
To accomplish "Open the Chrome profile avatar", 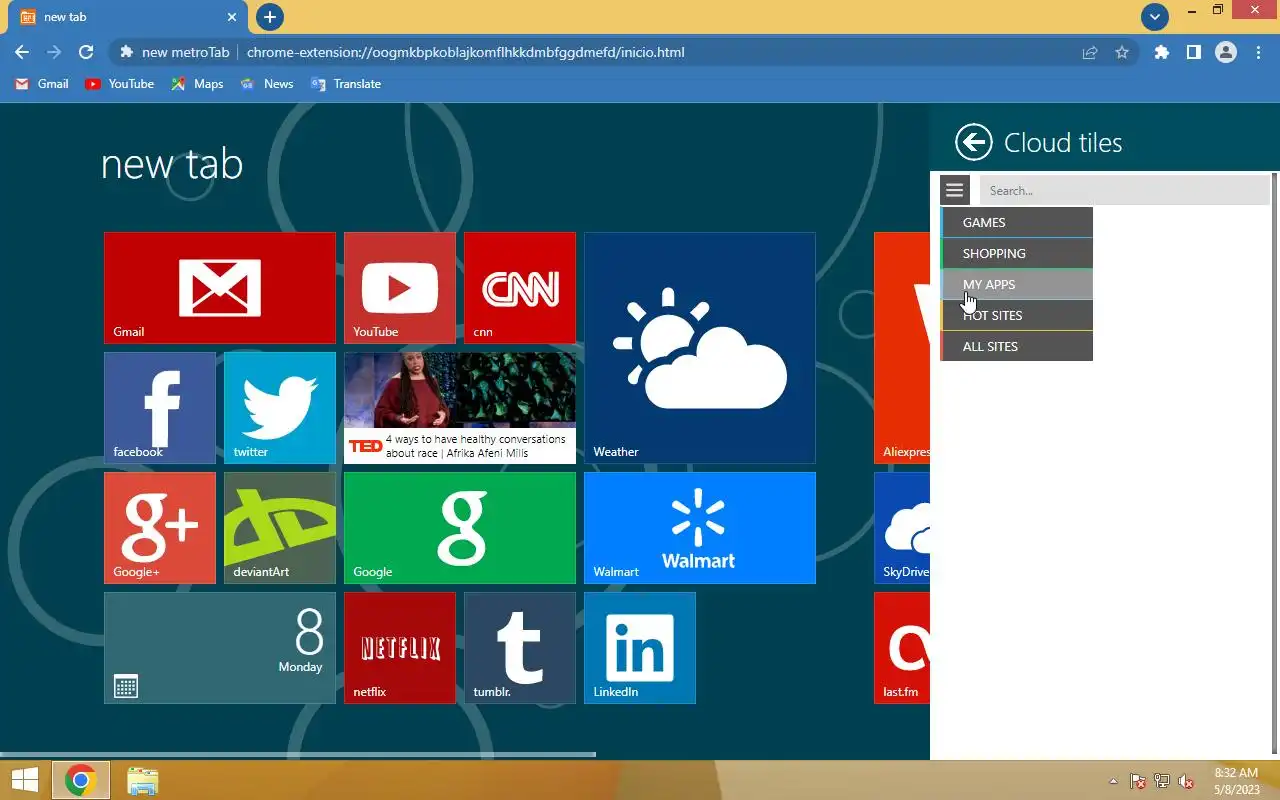I will tap(1226, 52).
